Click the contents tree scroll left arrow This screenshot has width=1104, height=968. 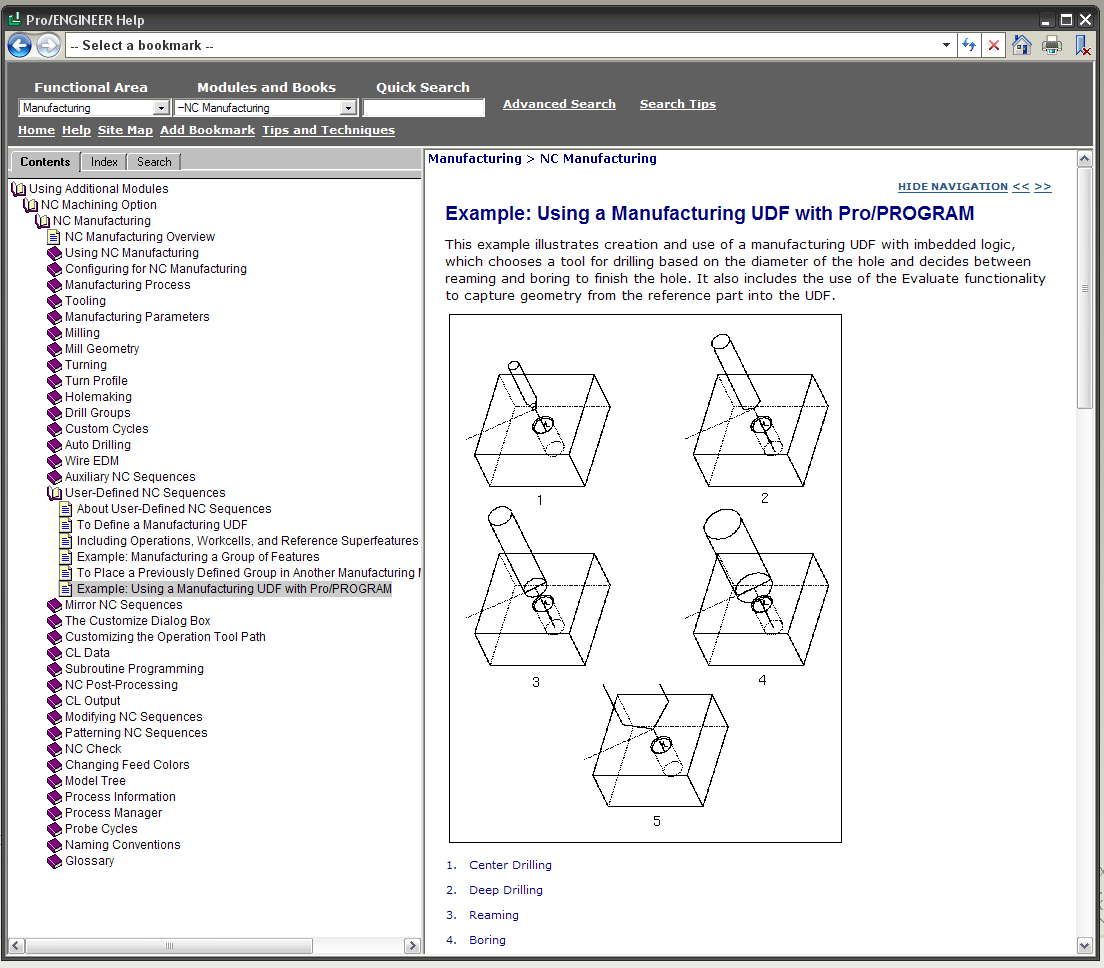16,945
